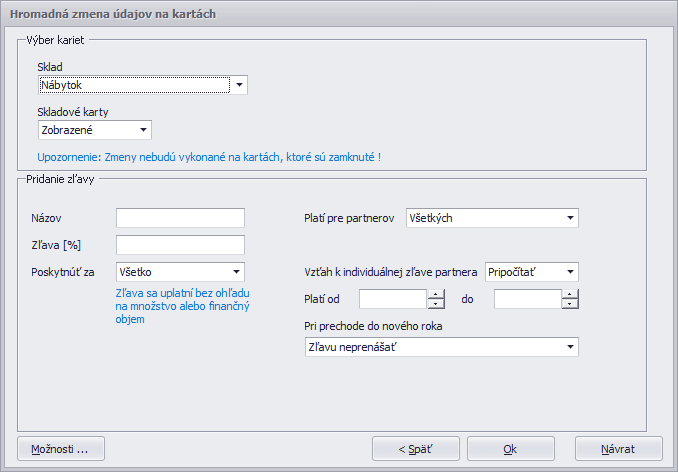The height and width of the screenshot is (472, 678).
Task: Click the blue Upozornenie warning text
Action: [x=209, y=157]
